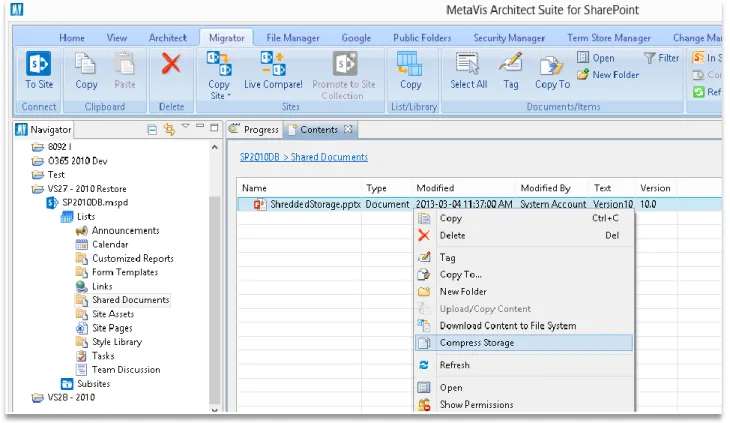Screen dimensions: 730x423
Task: Choose Show Permissions in context menu
Action: point(523,404)
